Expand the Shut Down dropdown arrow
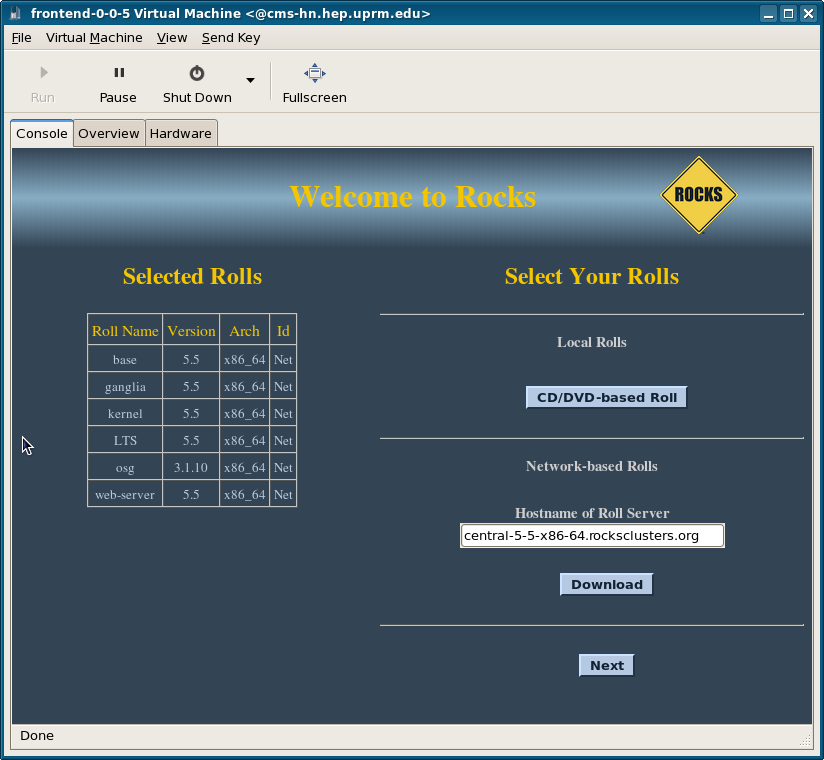This screenshot has height=760, width=824. (x=251, y=80)
